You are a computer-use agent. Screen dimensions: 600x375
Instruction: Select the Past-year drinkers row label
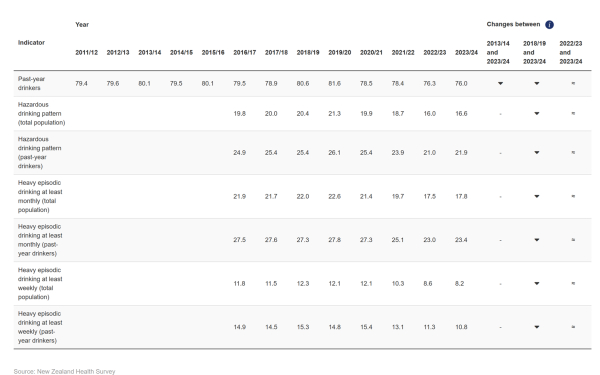point(31,83)
